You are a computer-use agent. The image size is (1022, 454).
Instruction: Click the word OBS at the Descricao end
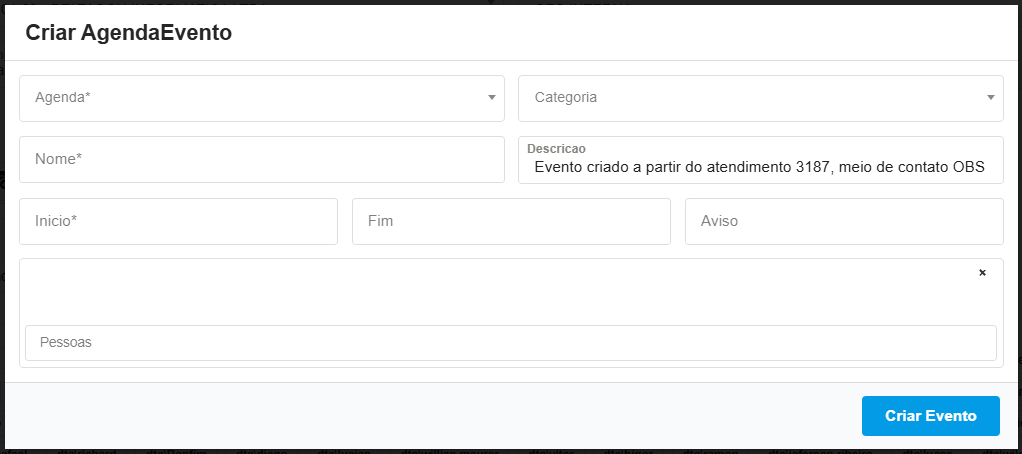point(969,168)
